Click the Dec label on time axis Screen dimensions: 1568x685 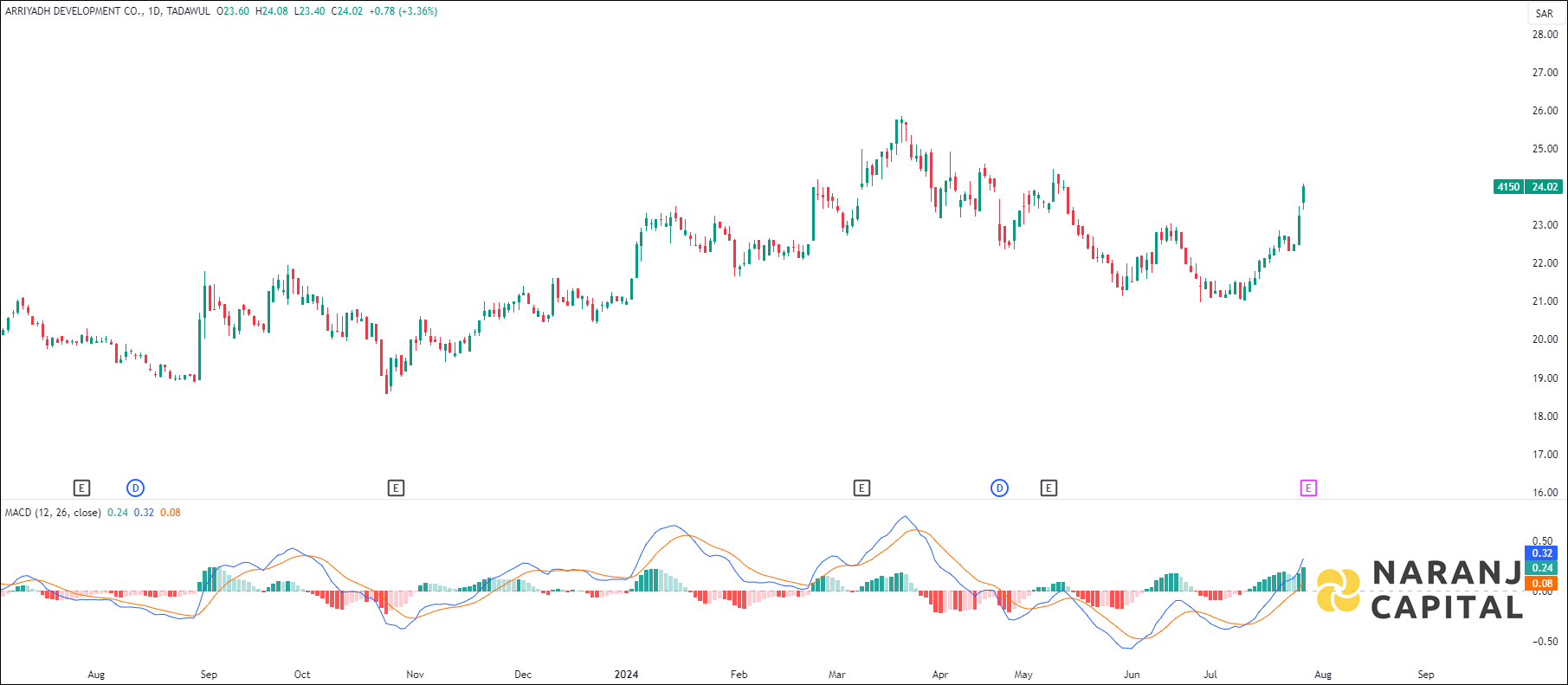[x=523, y=675]
